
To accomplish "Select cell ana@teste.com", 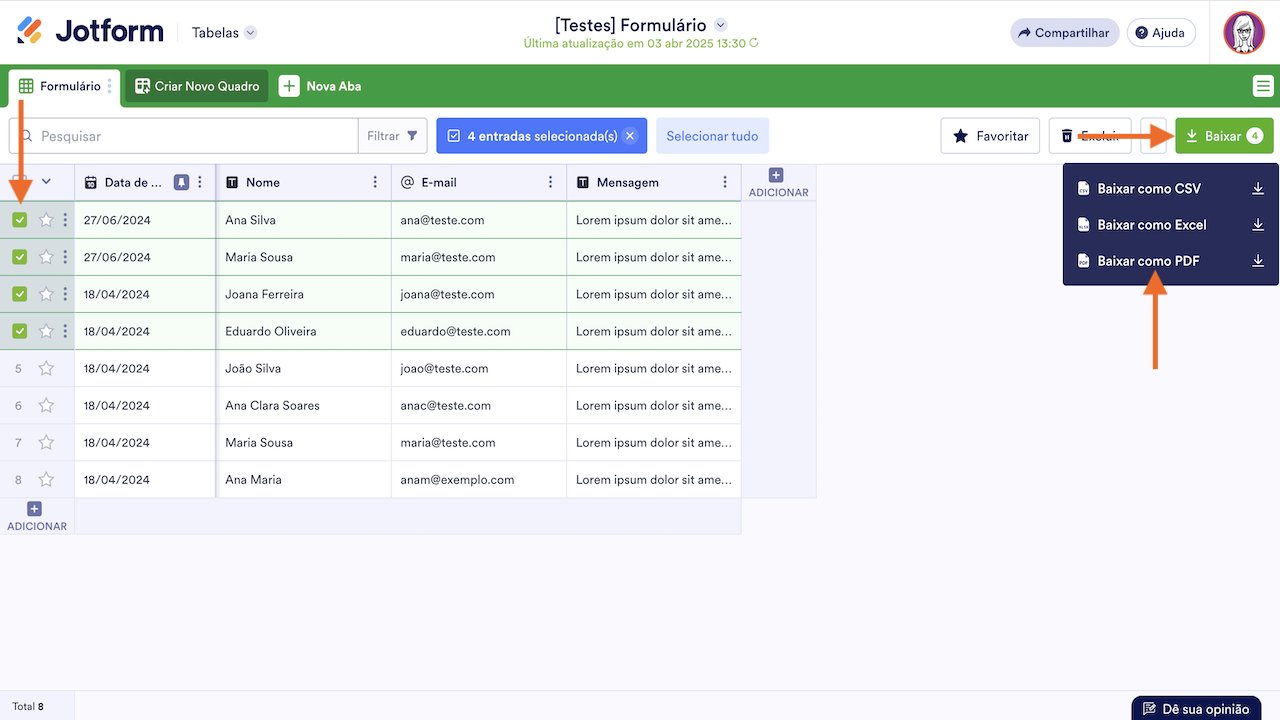I will [x=479, y=220].
